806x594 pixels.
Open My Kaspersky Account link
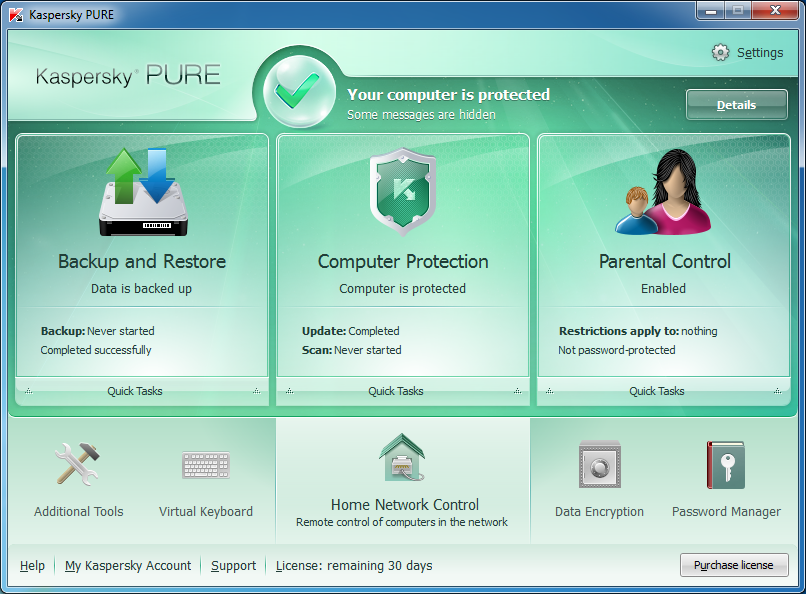click(128, 566)
